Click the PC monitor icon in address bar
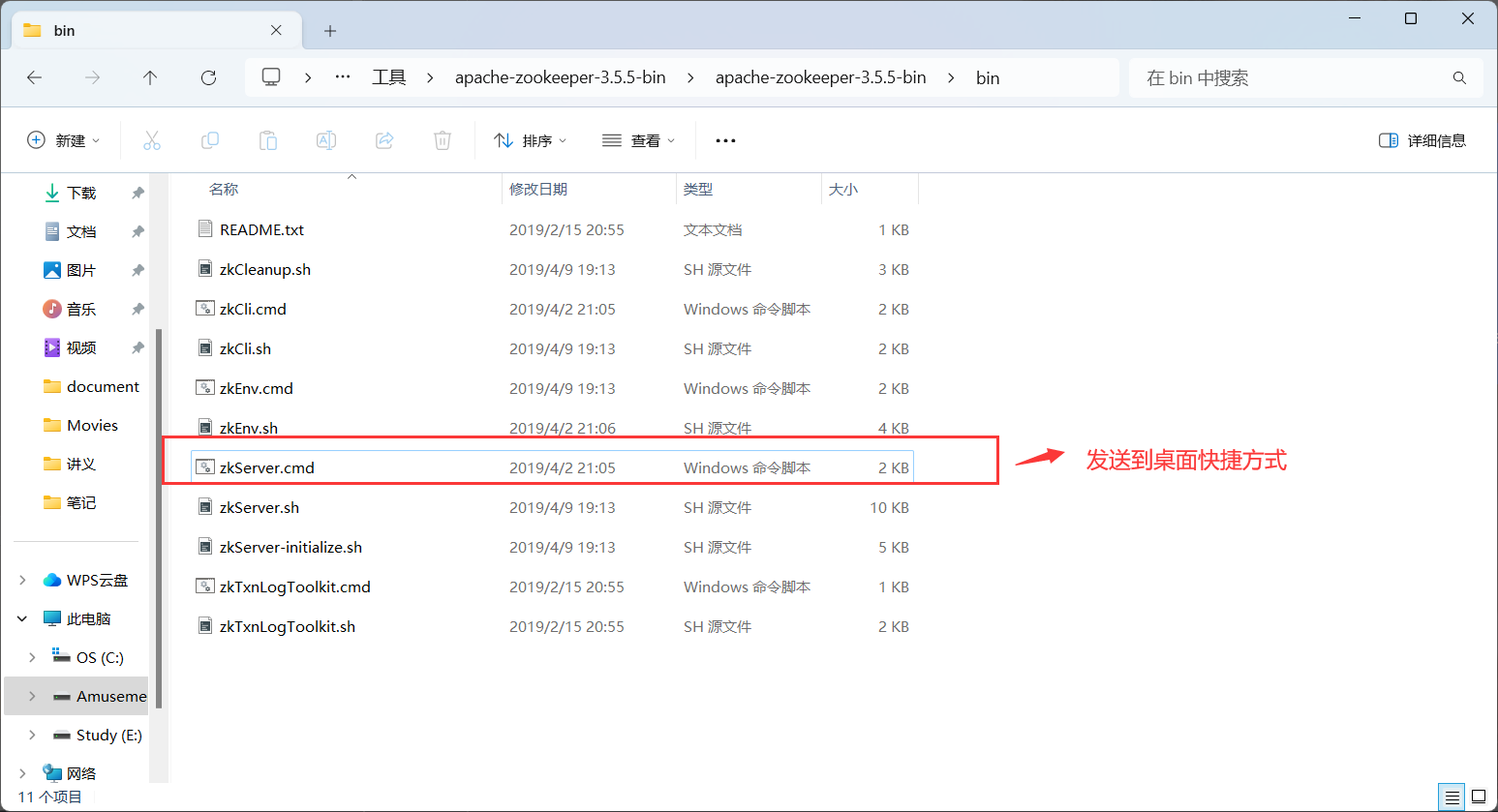Screen dimensions: 1498x812 [271, 76]
